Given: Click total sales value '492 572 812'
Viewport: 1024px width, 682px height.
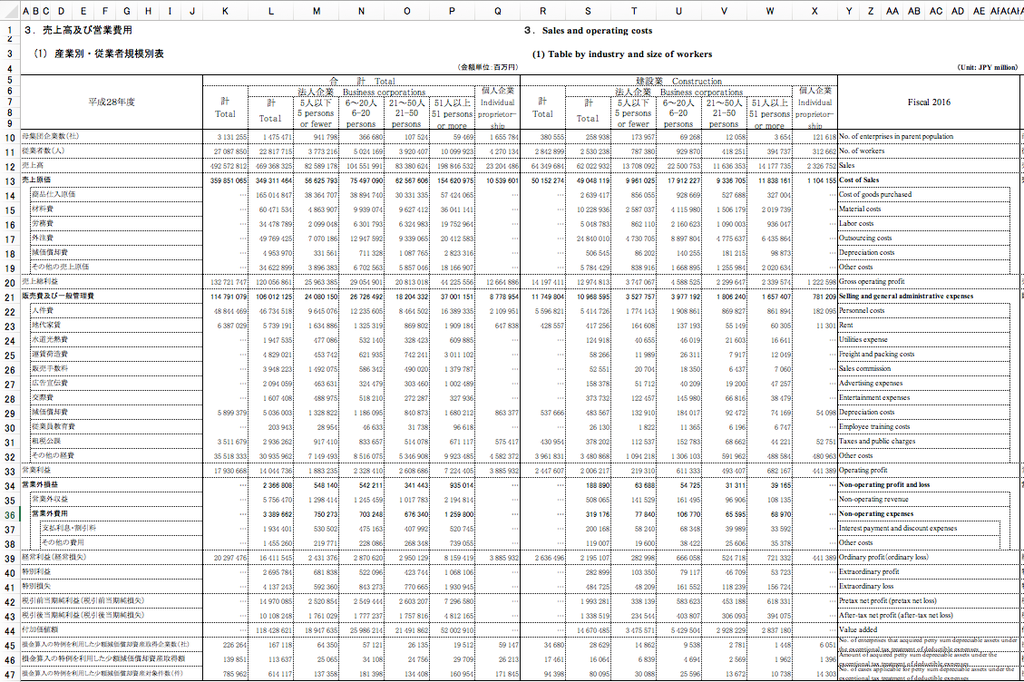Looking at the screenshot, I should click(225, 166).
